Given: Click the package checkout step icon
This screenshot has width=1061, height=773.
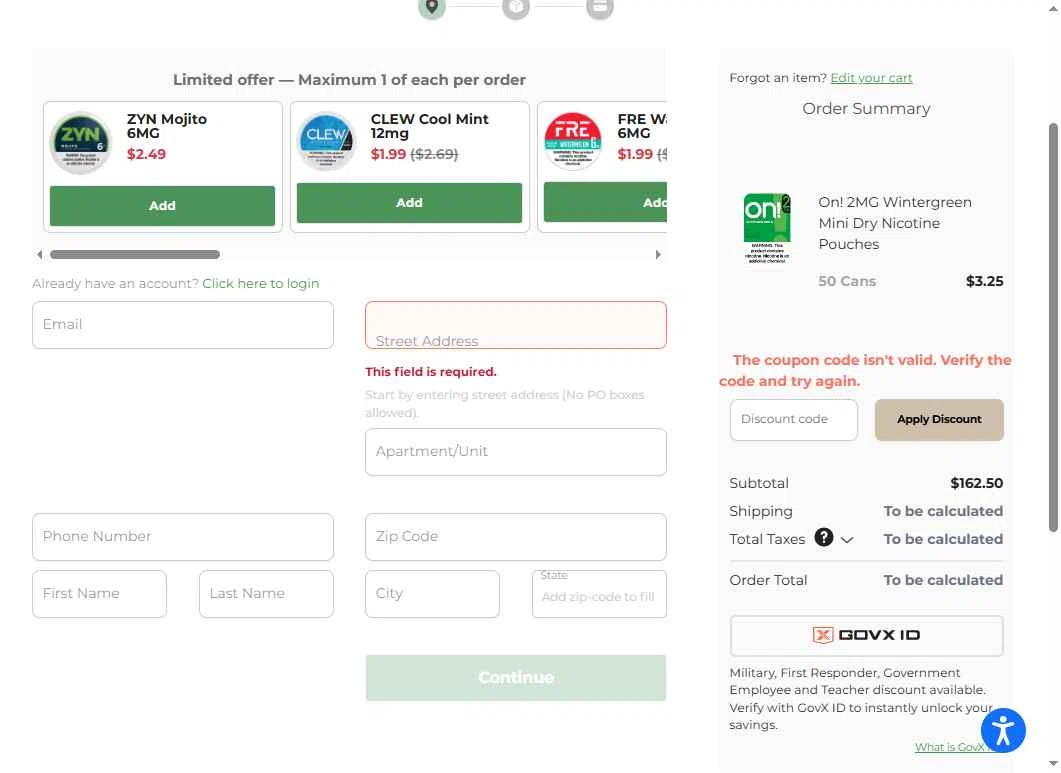Looking at the screenshot, I should click(516, 8).
